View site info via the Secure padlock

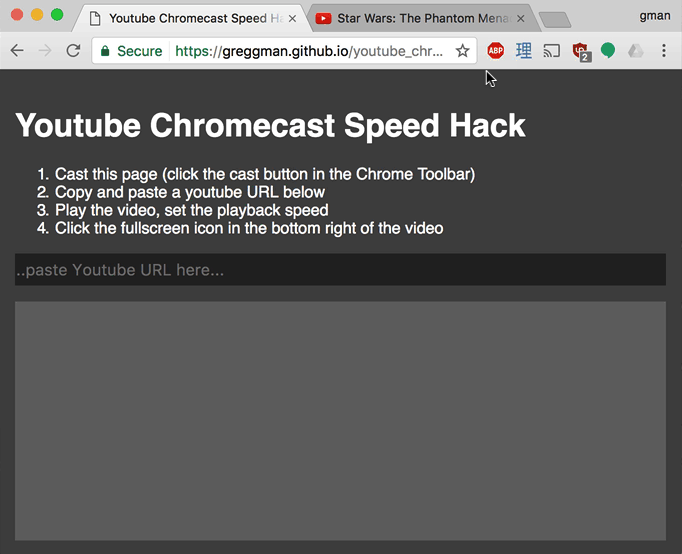[x=130, y=51]
